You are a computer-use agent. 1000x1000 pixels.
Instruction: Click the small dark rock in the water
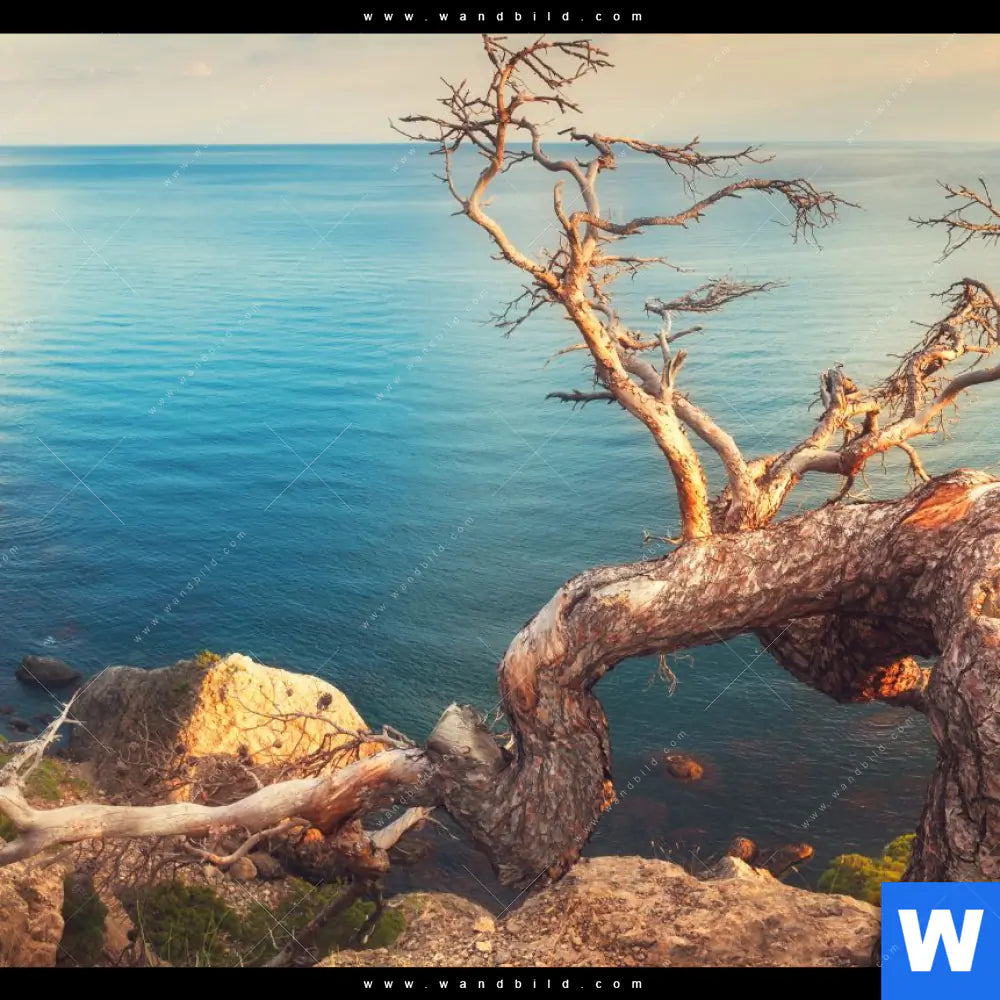pos(47,671)
